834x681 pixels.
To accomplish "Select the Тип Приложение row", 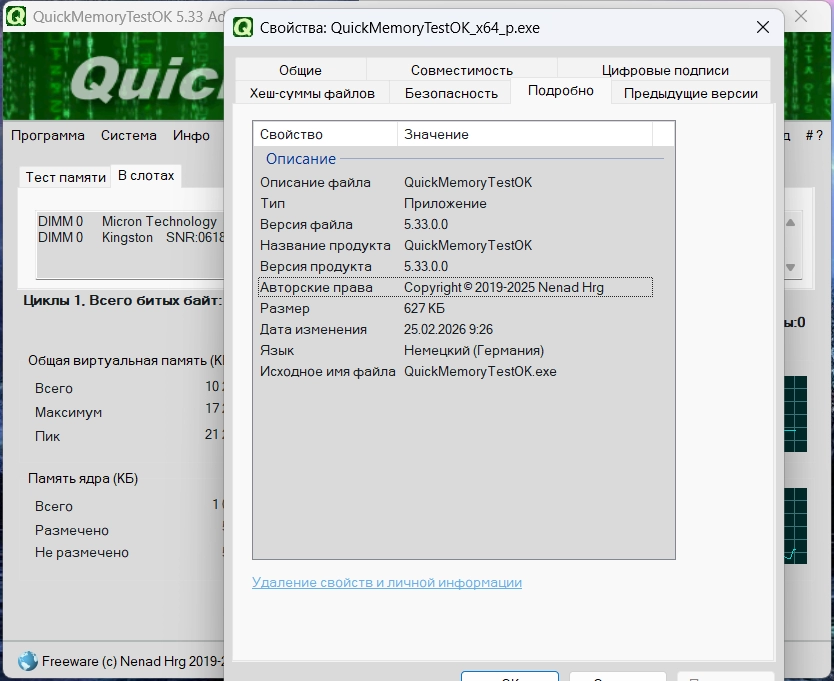I will pyautogui.click(x=455, y=204).
